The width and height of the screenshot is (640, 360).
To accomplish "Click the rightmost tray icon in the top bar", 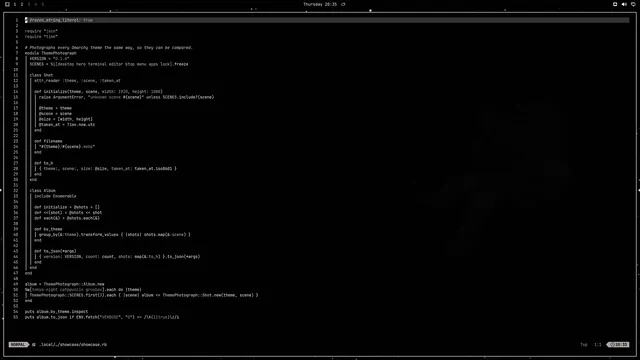I will [x=633, y=4].
